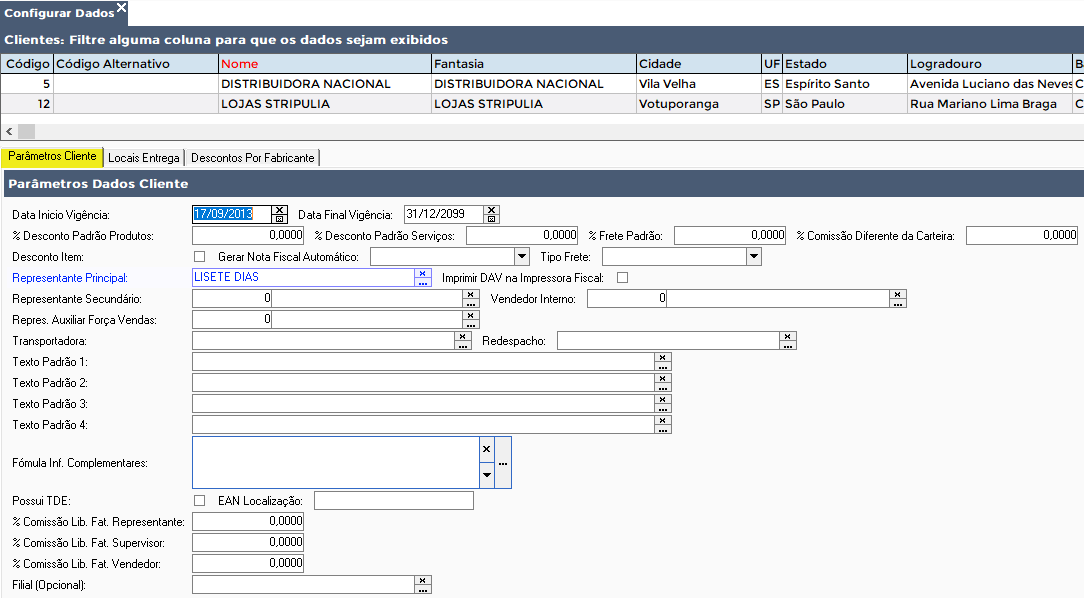Clear the Texto Padrão 2 field
The width and height of the screenshot is (1084, 598).
coord(662,377)
